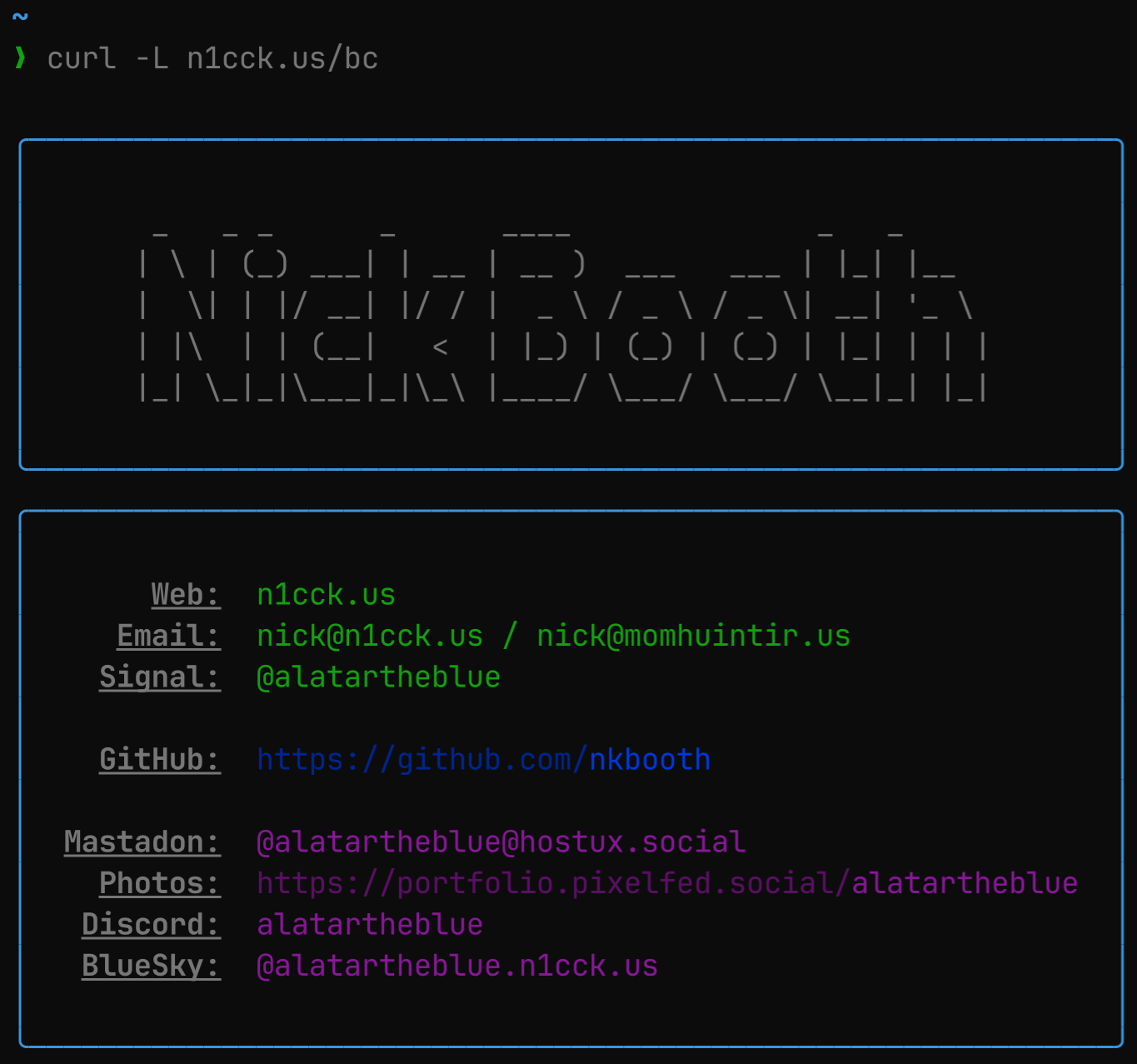Click the 'Web:' label
This screenshot has width=1137, height=1064.
186,595
